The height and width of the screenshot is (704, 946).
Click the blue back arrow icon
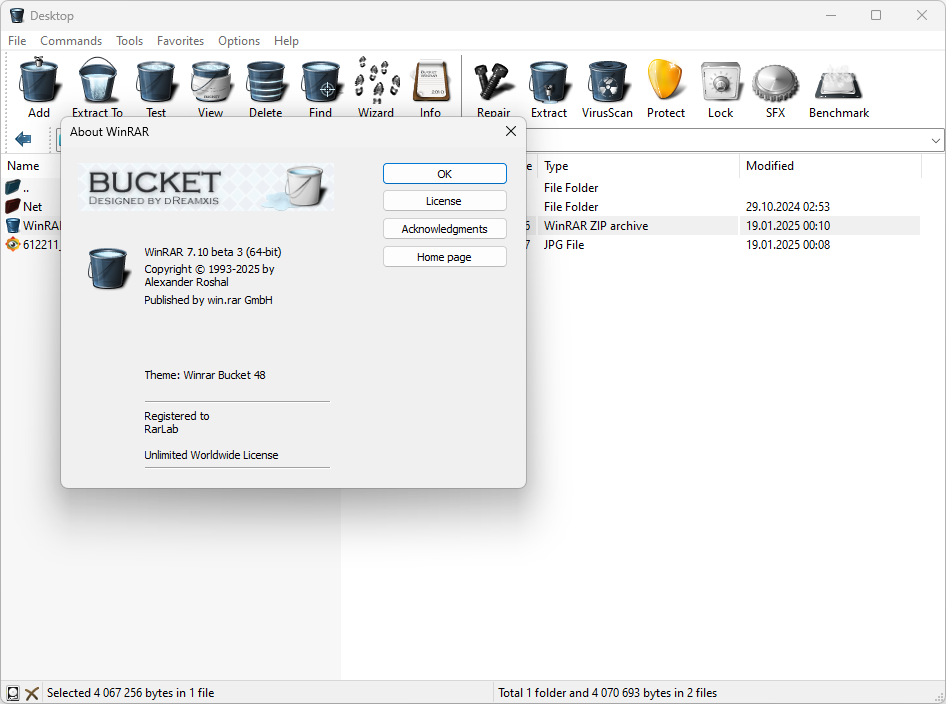pyautogui.click(x=23, y=139)
